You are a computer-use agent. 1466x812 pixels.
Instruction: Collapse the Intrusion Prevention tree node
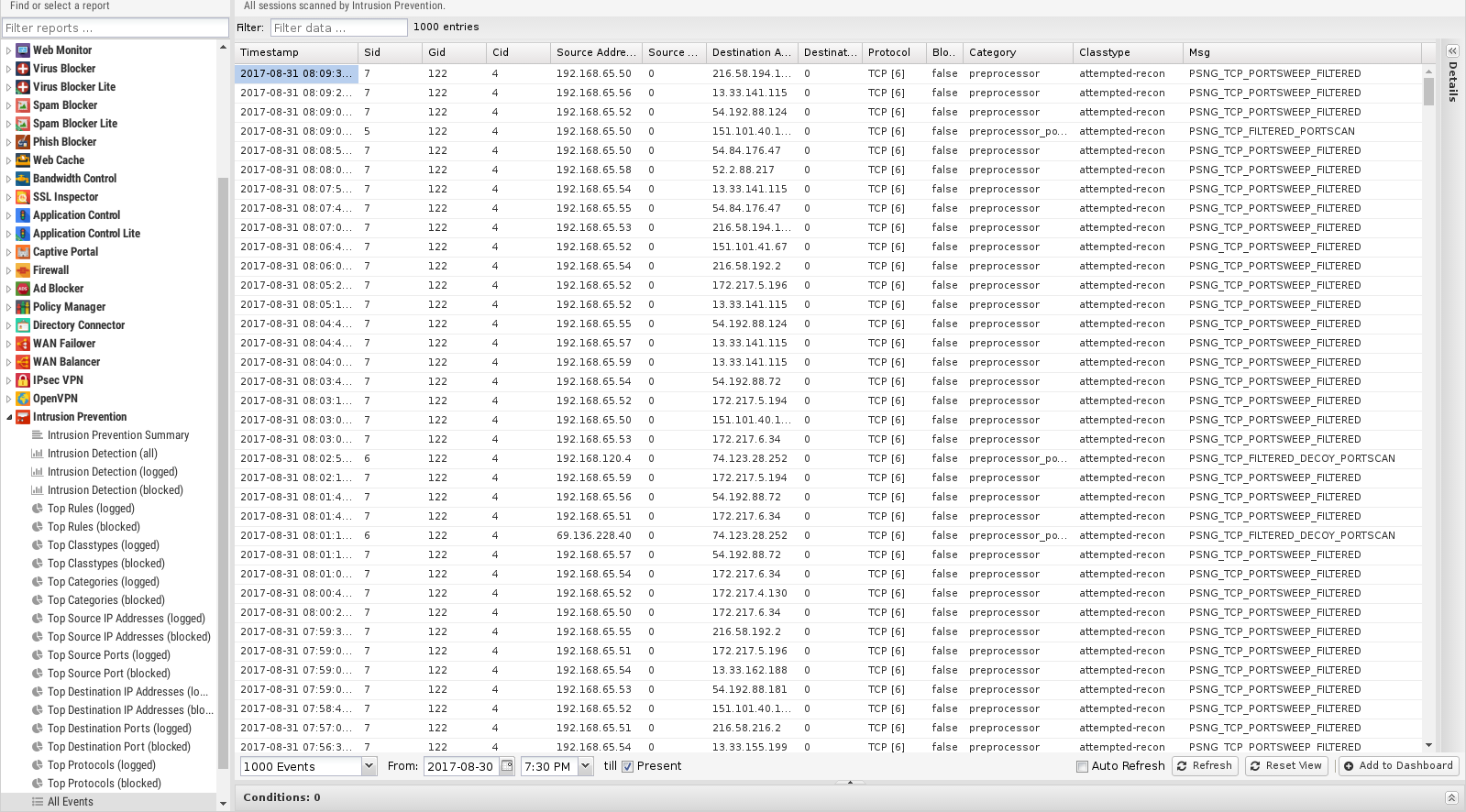[9, 417]
